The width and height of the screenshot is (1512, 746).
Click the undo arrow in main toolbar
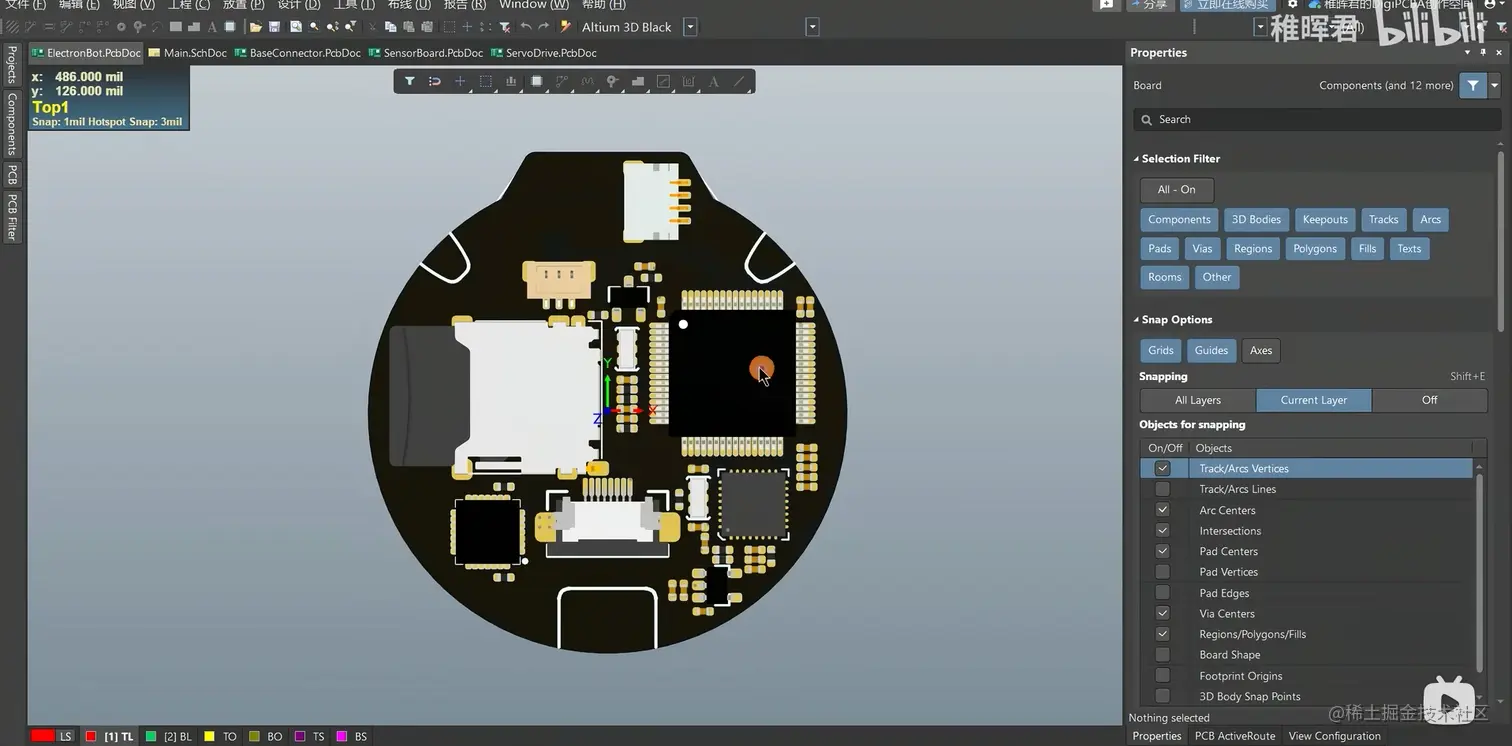coord(525,27)
